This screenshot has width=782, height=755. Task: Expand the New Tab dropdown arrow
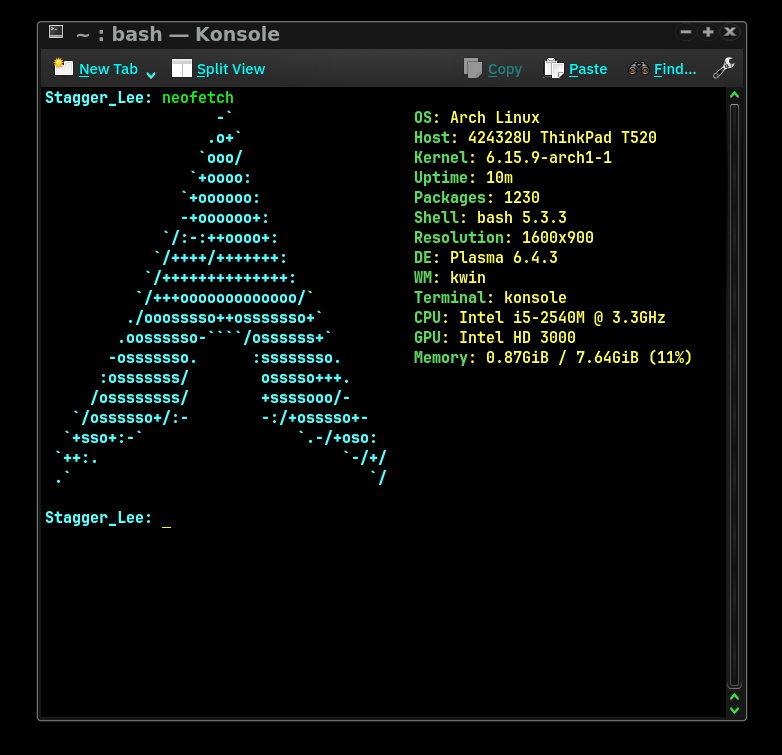point(151,73)
